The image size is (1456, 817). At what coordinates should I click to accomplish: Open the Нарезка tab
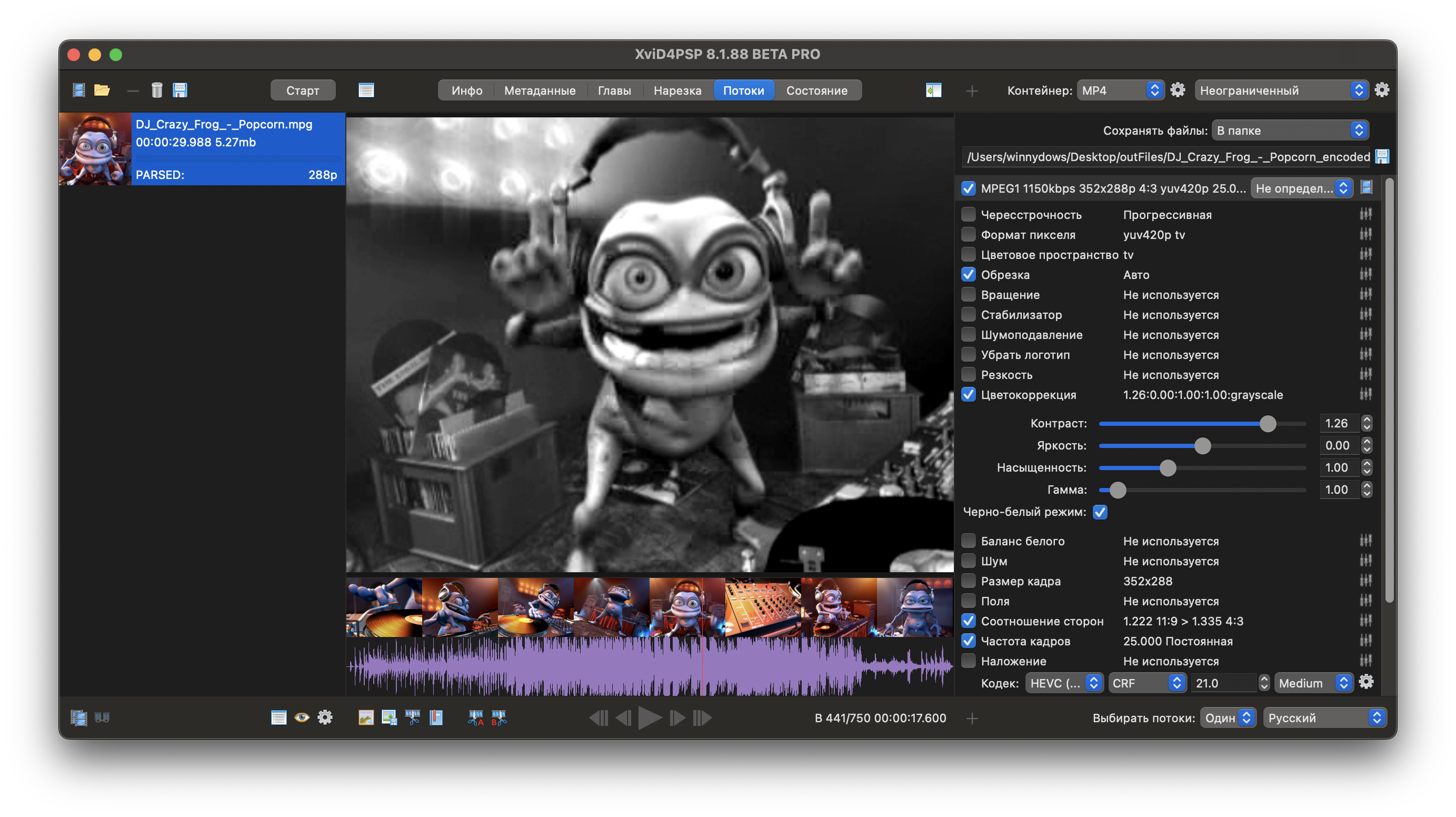pyautogui.click(x=677, y=91)
